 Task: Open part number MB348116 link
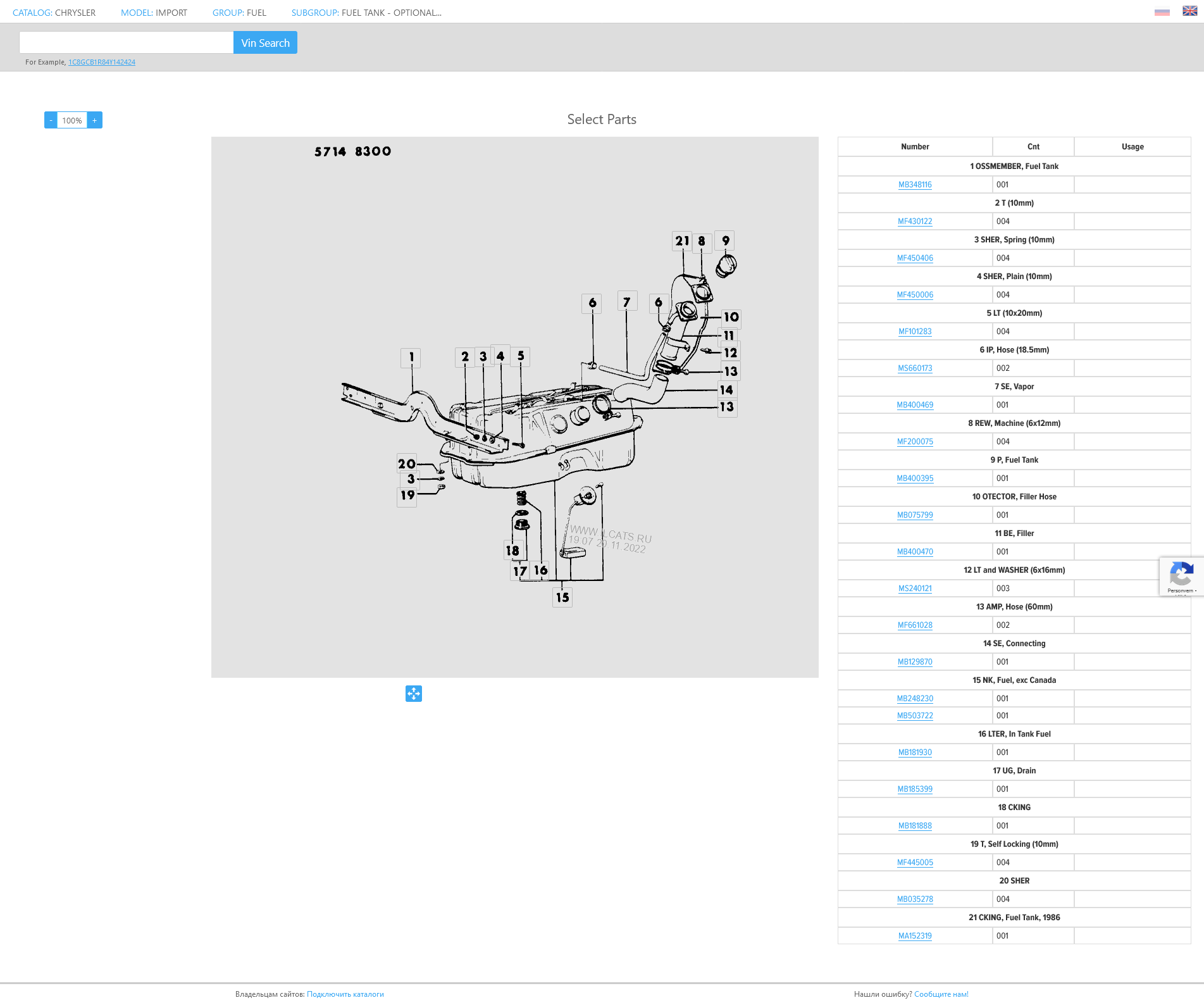tap(915, 185)
